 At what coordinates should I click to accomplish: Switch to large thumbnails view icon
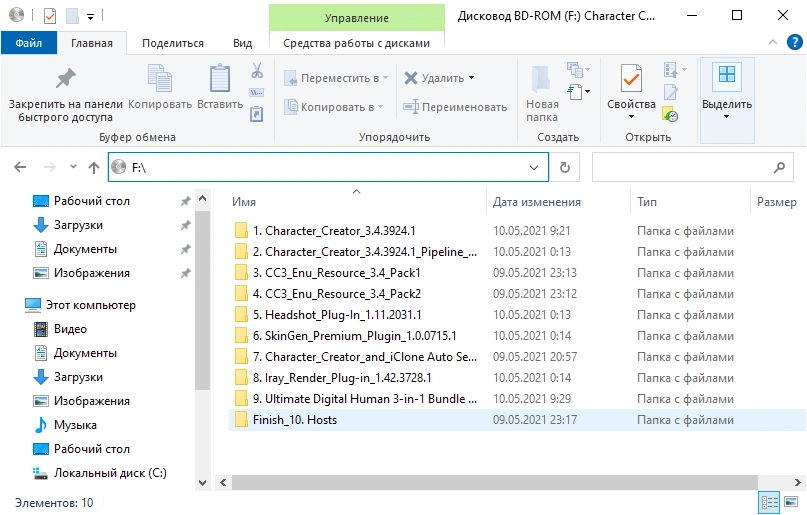[791, 502]
